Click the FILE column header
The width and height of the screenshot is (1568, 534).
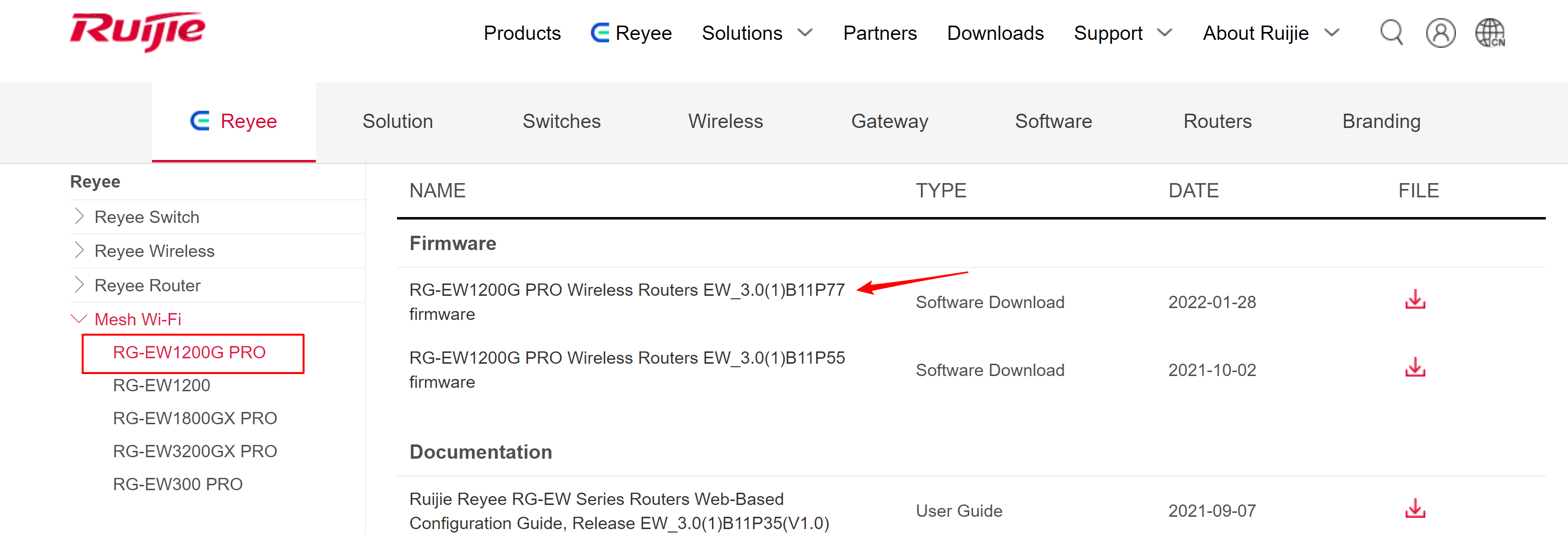point(1418,190)
